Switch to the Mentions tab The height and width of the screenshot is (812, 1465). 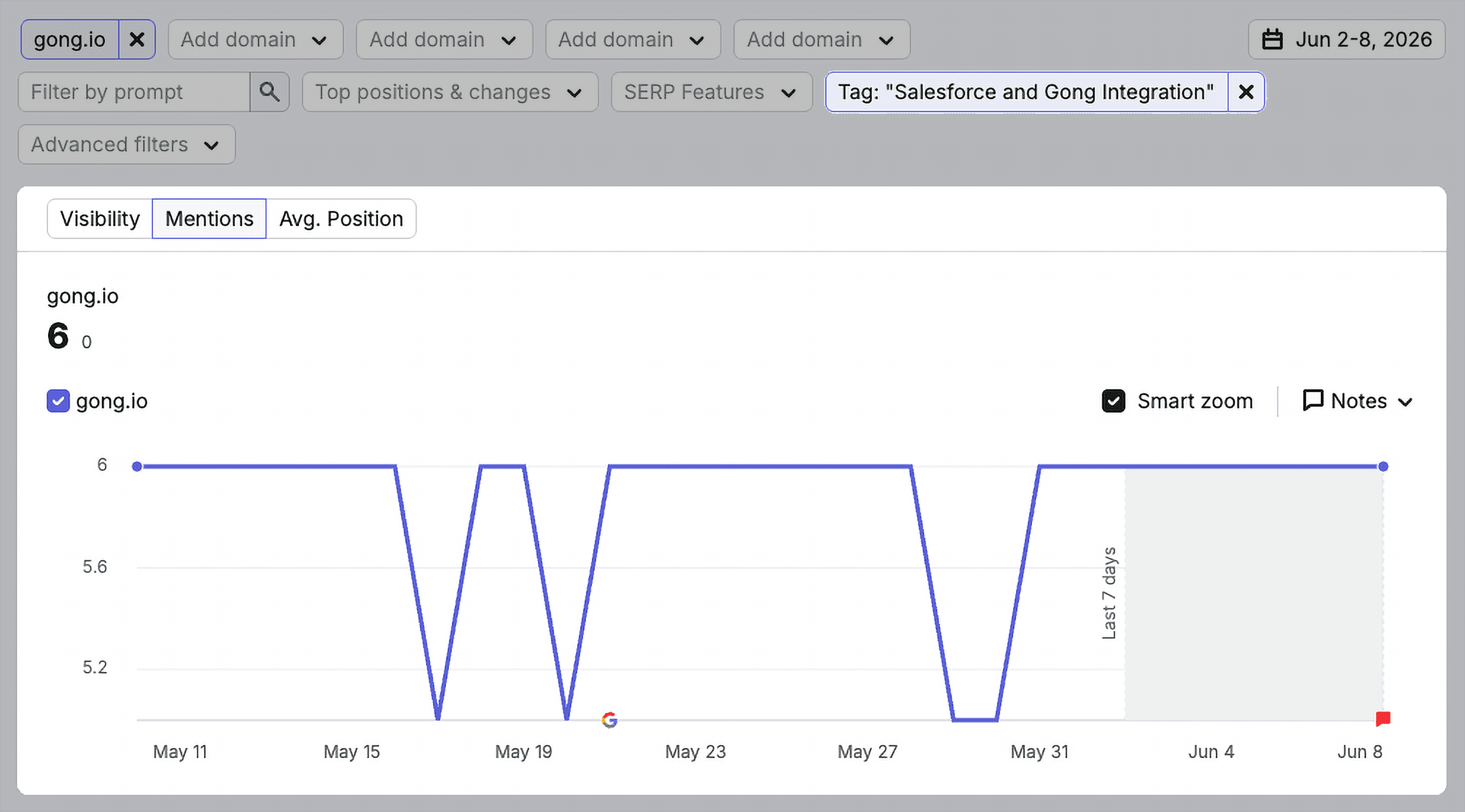coord(209,219)
